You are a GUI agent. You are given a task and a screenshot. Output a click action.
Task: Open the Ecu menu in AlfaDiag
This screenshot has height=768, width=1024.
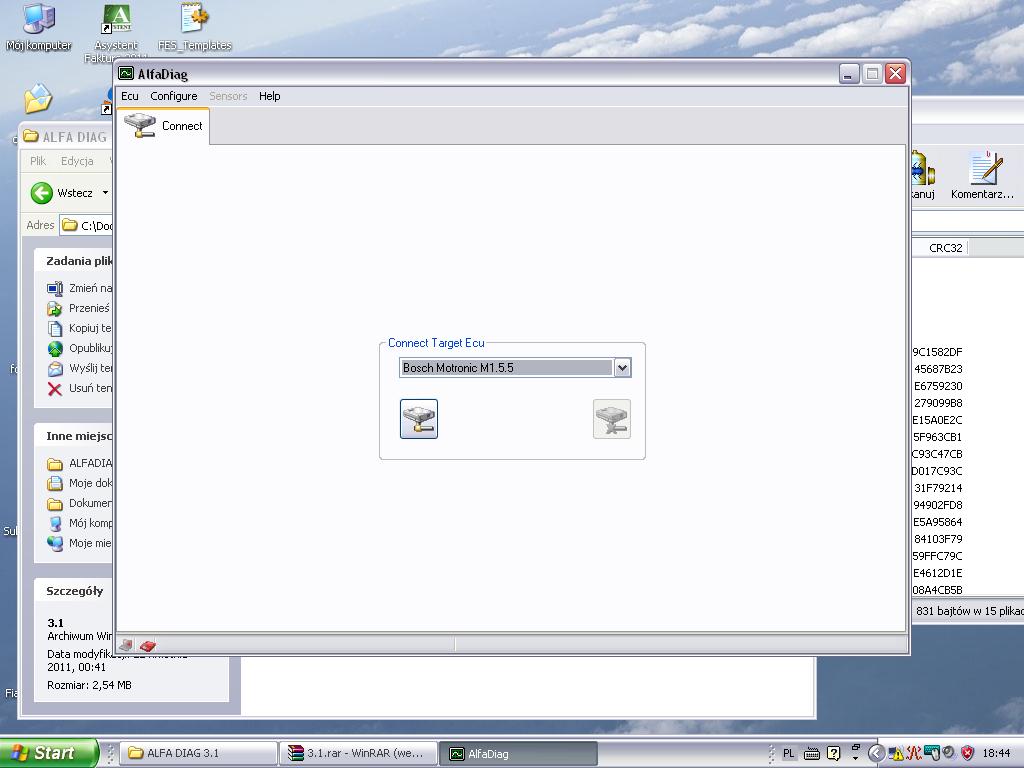pyautogui.click(x=129, y=96)
